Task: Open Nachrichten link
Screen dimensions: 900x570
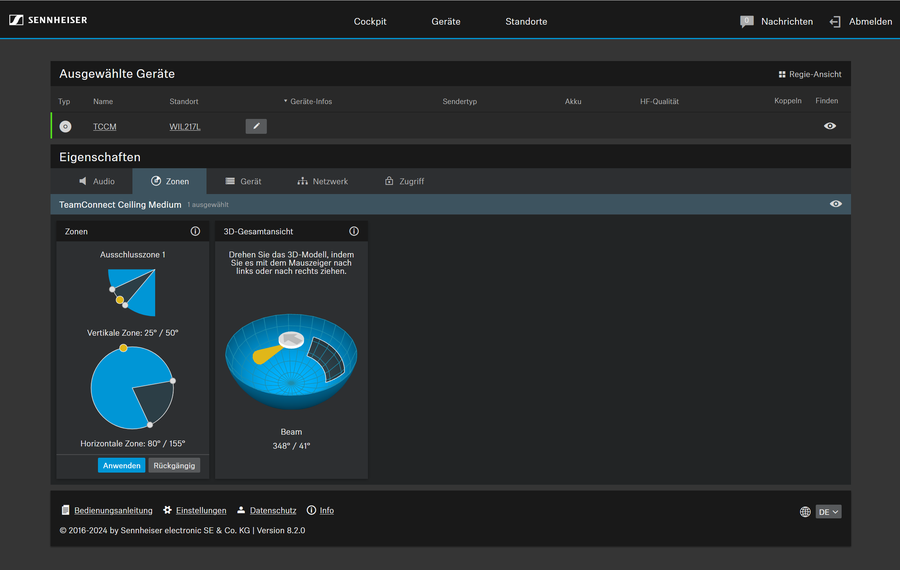Action: tap(786, 21)
